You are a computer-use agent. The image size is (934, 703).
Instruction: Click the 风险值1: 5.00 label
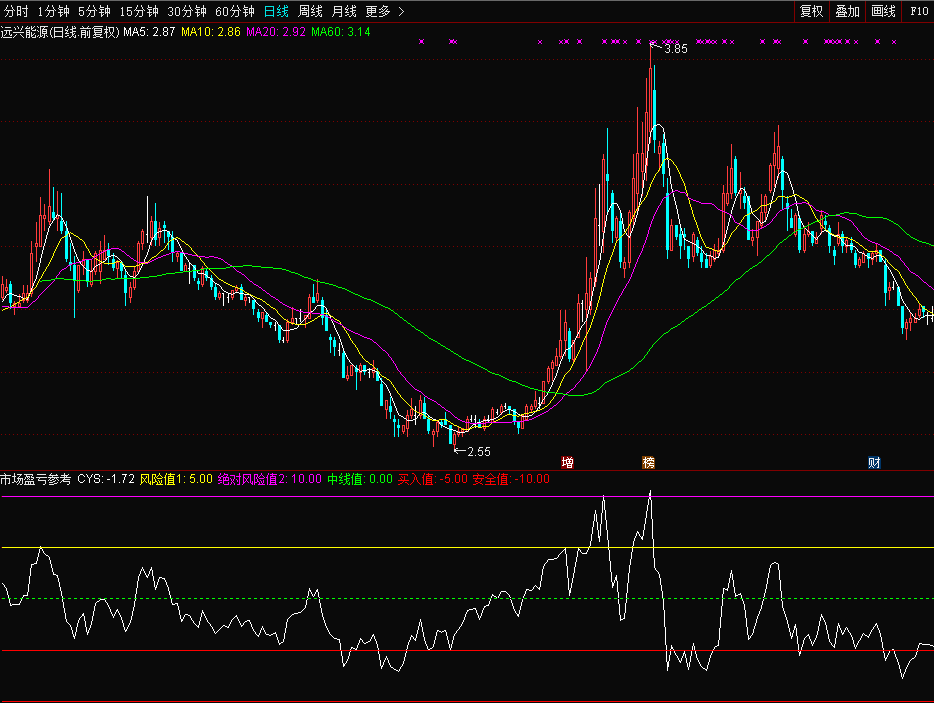click(x=176, y=479)
